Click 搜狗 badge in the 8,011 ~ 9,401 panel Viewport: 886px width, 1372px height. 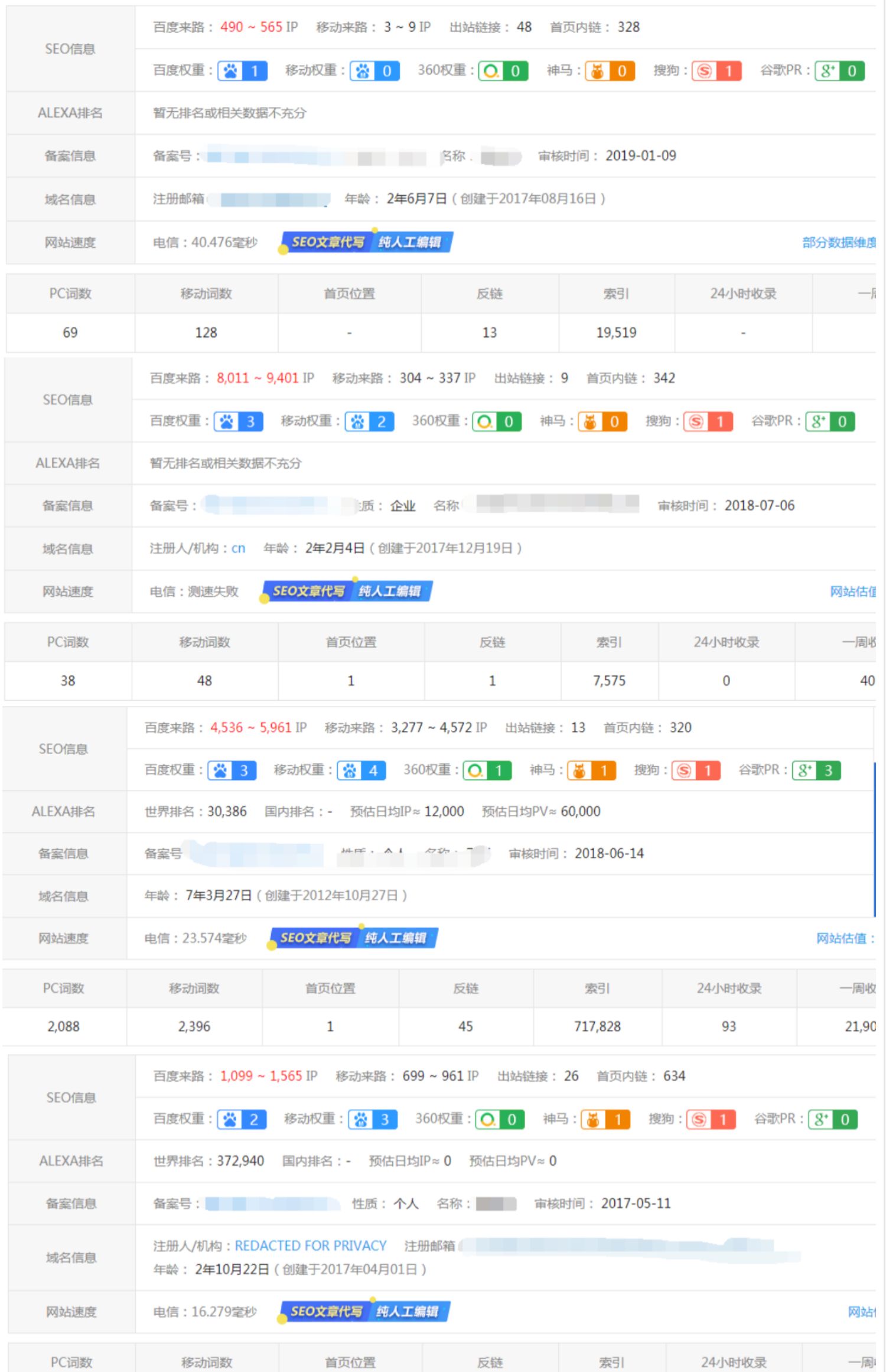tap(708, 421)
